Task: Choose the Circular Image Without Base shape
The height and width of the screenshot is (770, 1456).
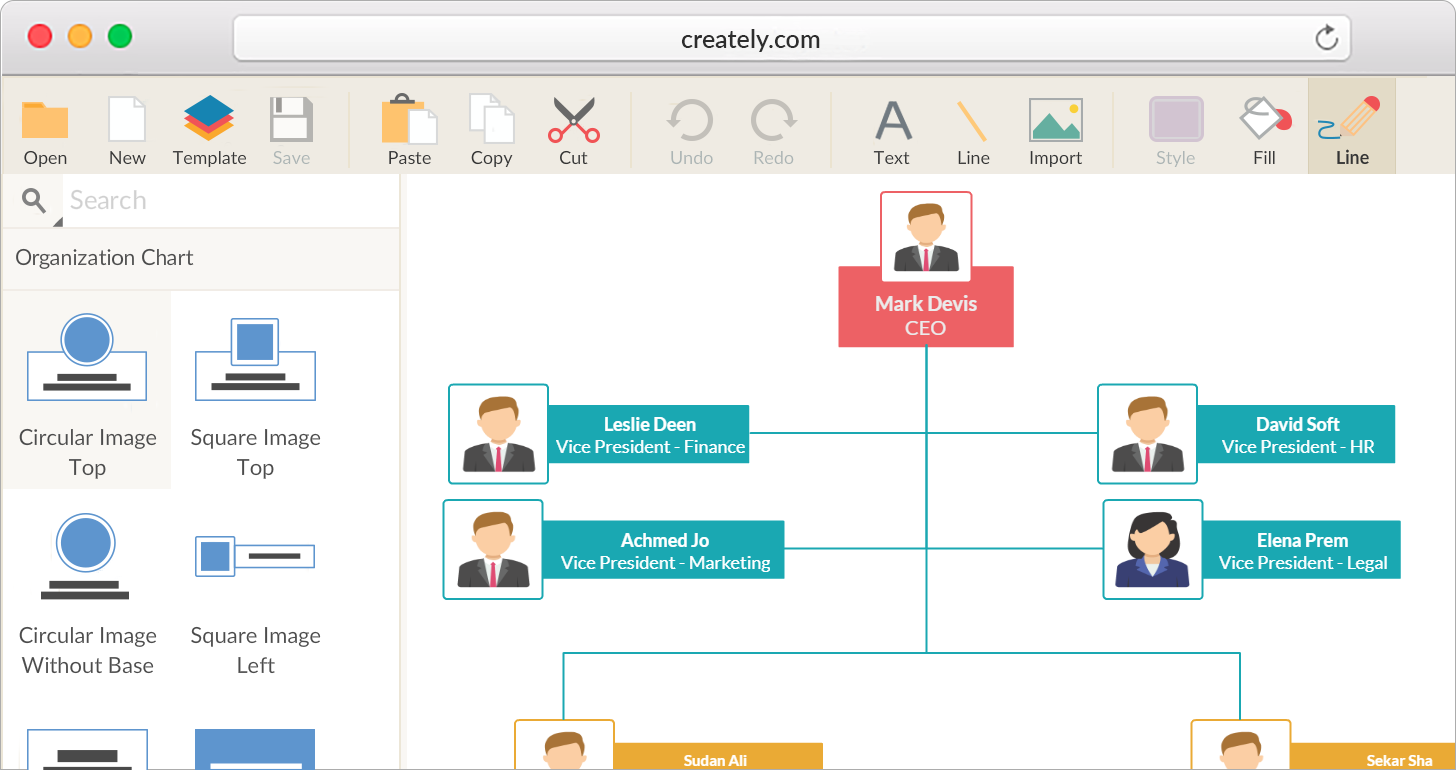Action: pyautogui.click(x=87, y=590)
